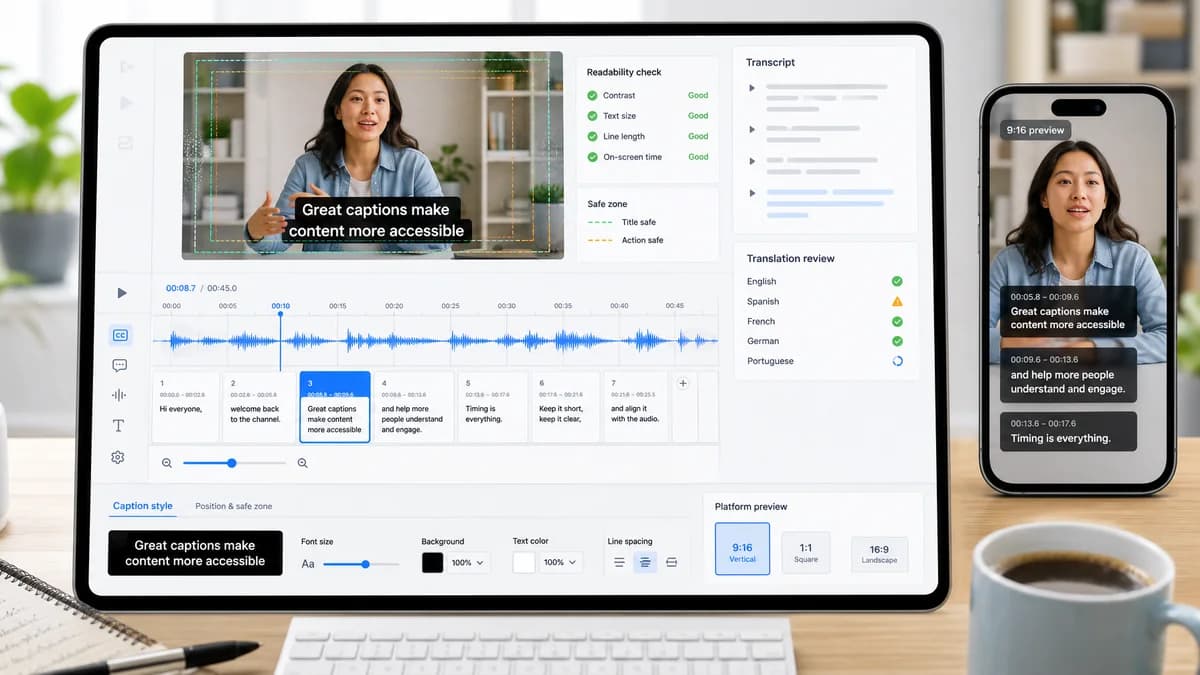Choose the widest line spacing option
This screenshot has width=1200, height=675.
pyautogui.click(x=671, y=563)
